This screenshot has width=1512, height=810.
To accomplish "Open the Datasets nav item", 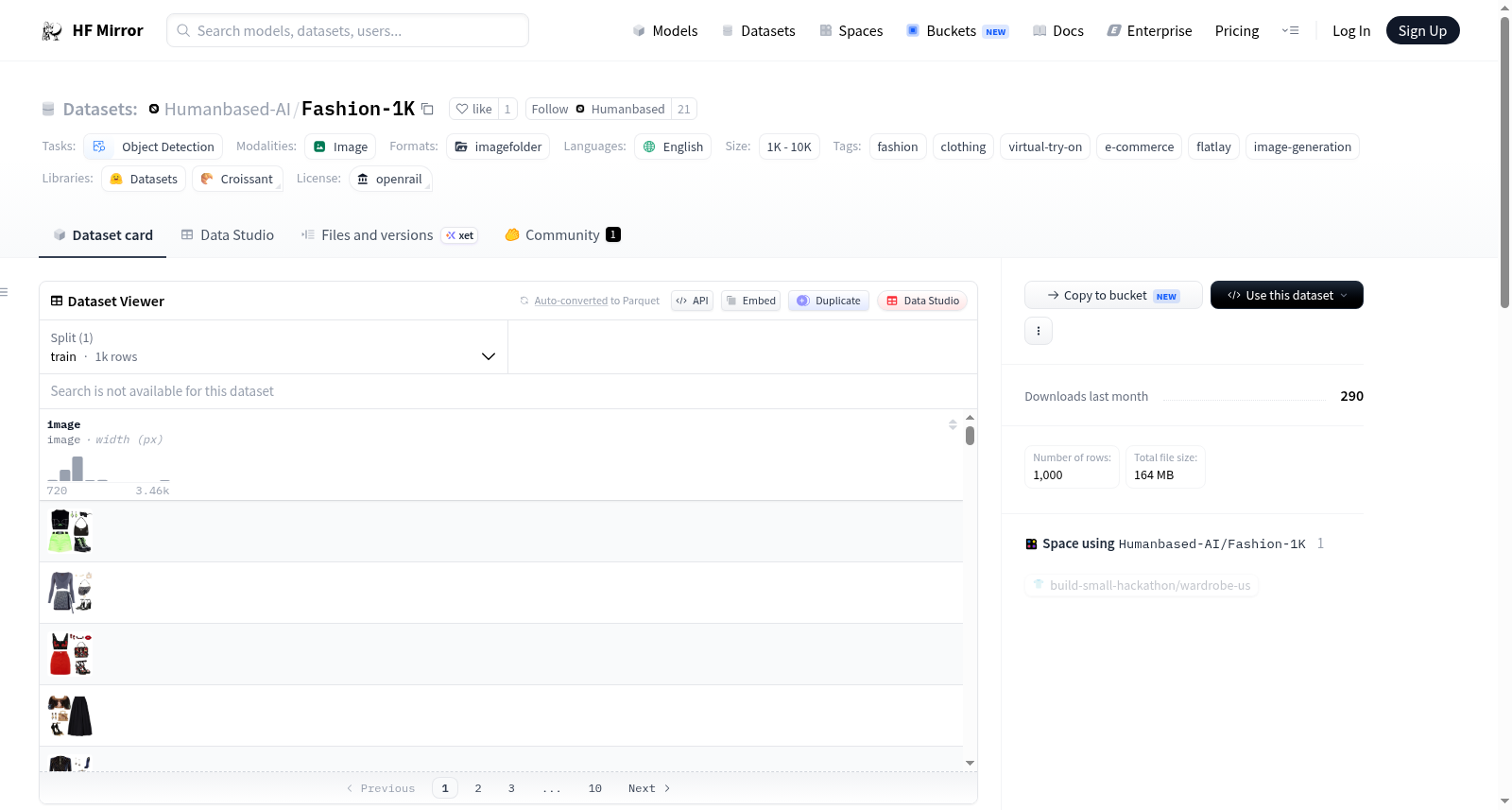I will point(758,31).
